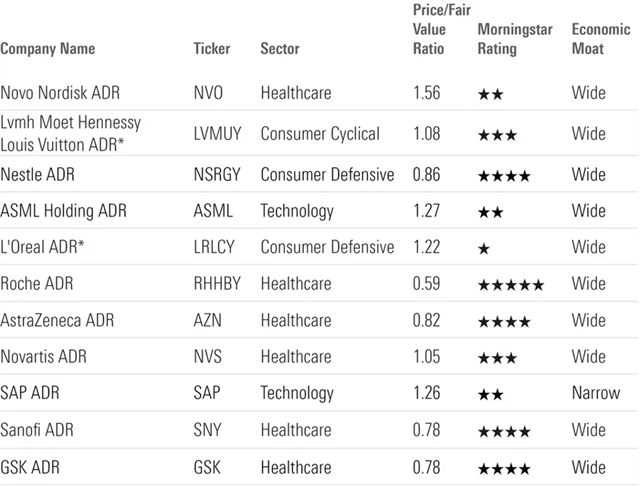This screenshot has height=487, width=640.
Task: Select the Consumer Cyclical sector cell
Action: click(x=320, y=133)
